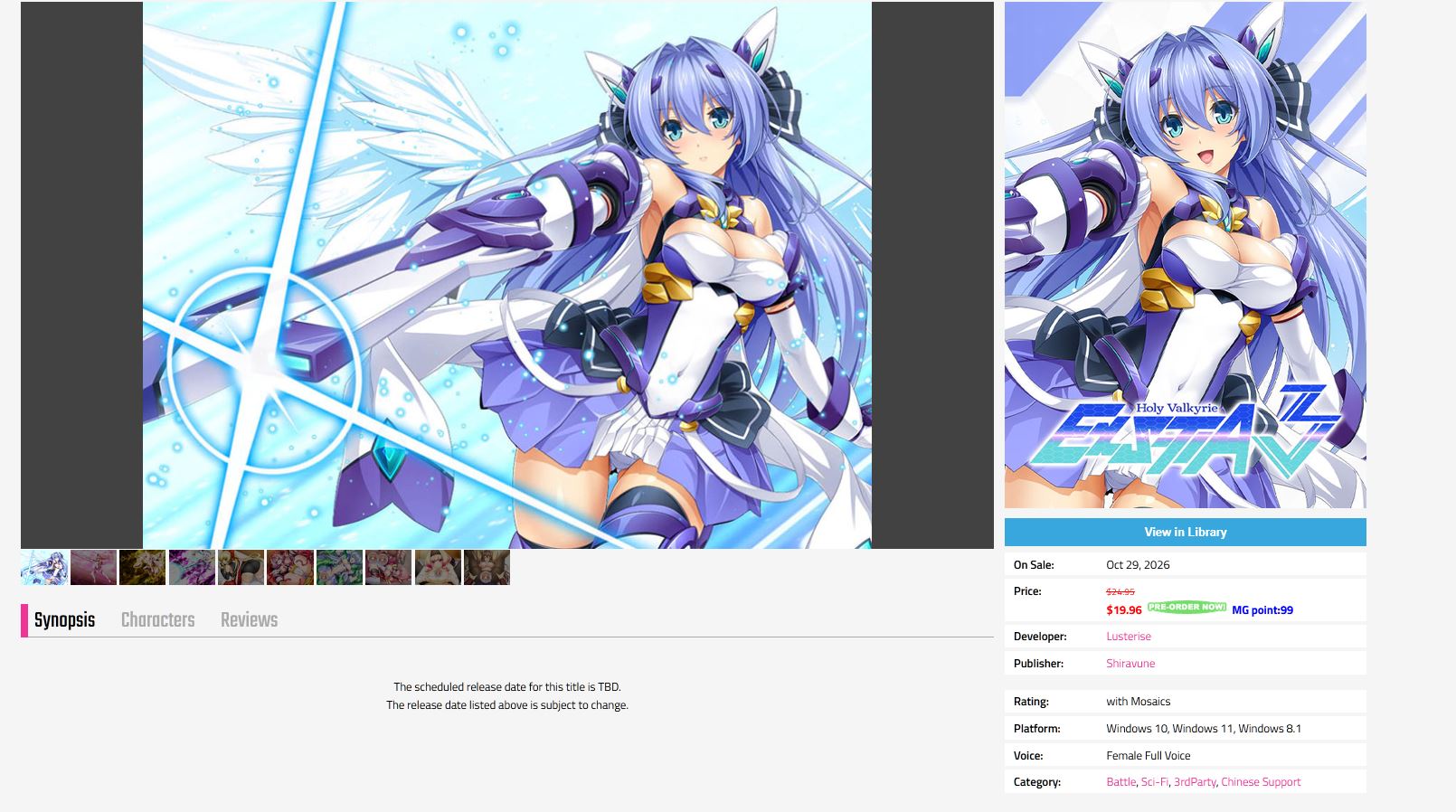
Task: Click the View in Library button
Action: tap(1185, 532)
